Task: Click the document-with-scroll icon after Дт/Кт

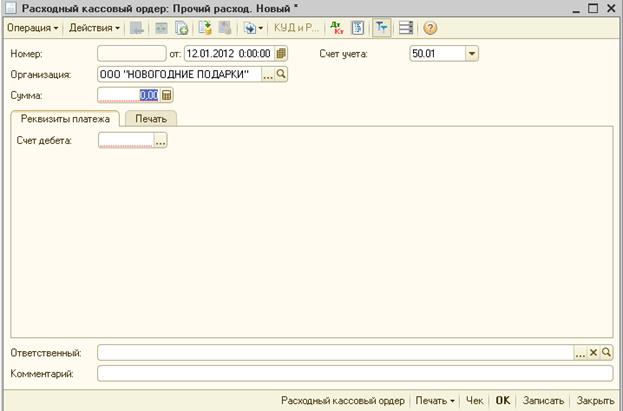Action: pyautogui.click(x=358, y=28)
